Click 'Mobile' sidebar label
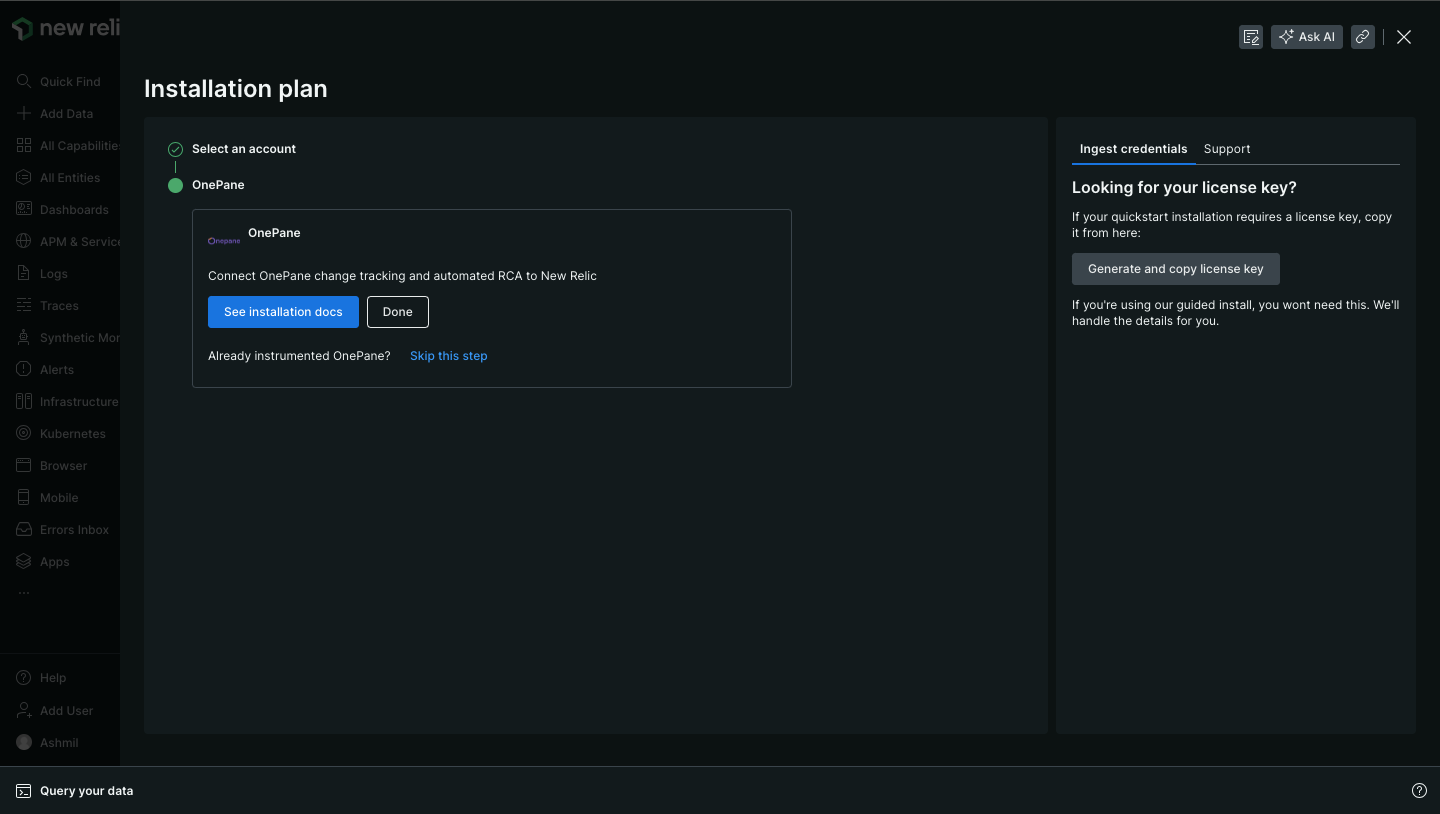This screenshot has height=814, width=1440. tap(59, 498)
